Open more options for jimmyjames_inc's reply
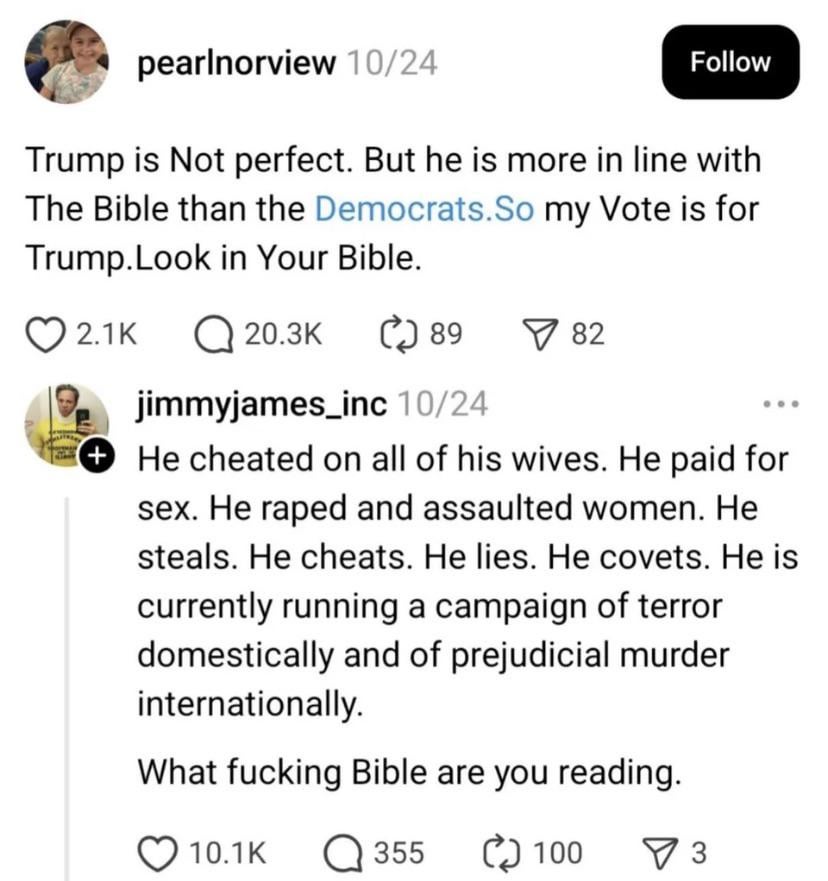The image size is (828, 881). click(782, 405)
